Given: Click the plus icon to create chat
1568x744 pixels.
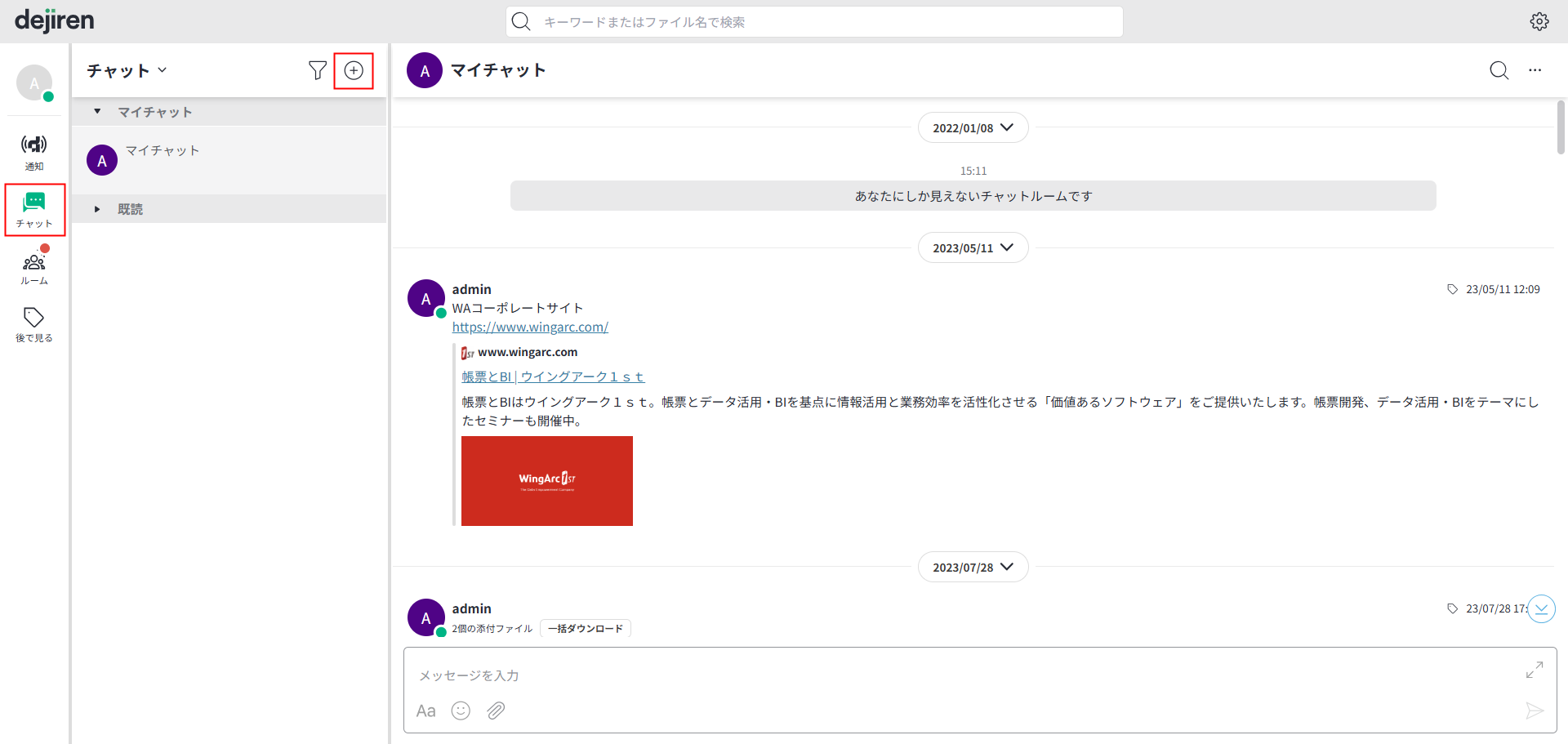Looking at the screenshot, I should [354, 71].
